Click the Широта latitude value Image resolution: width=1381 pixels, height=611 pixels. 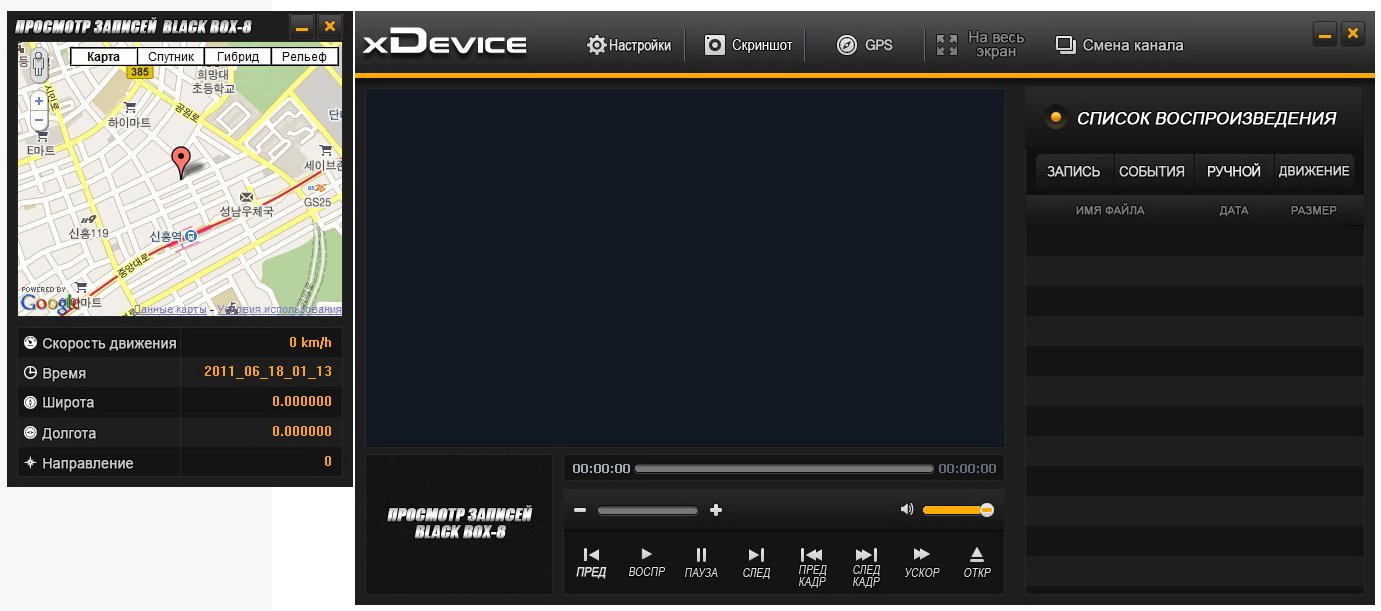point(302,402)
